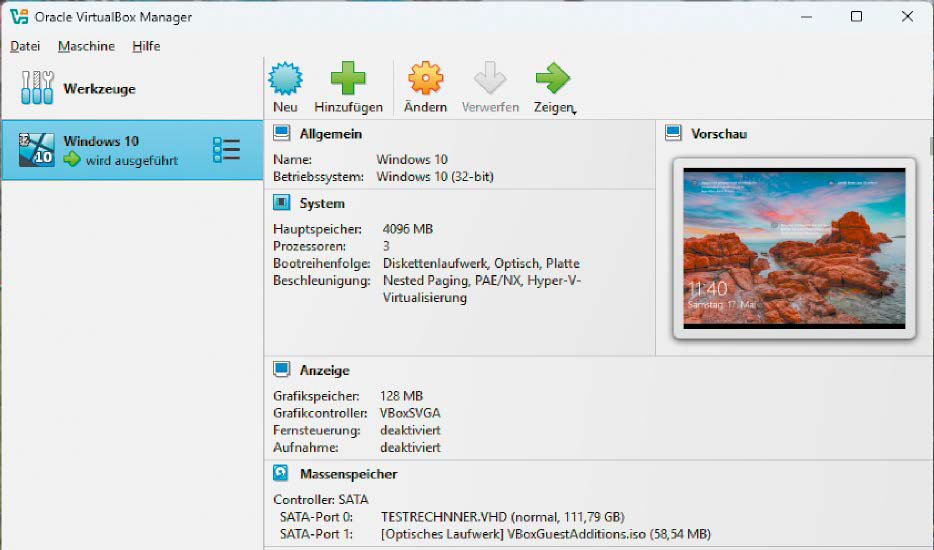Open the Allgemein settings heading
Screen dimensions: 934x550
331,134
